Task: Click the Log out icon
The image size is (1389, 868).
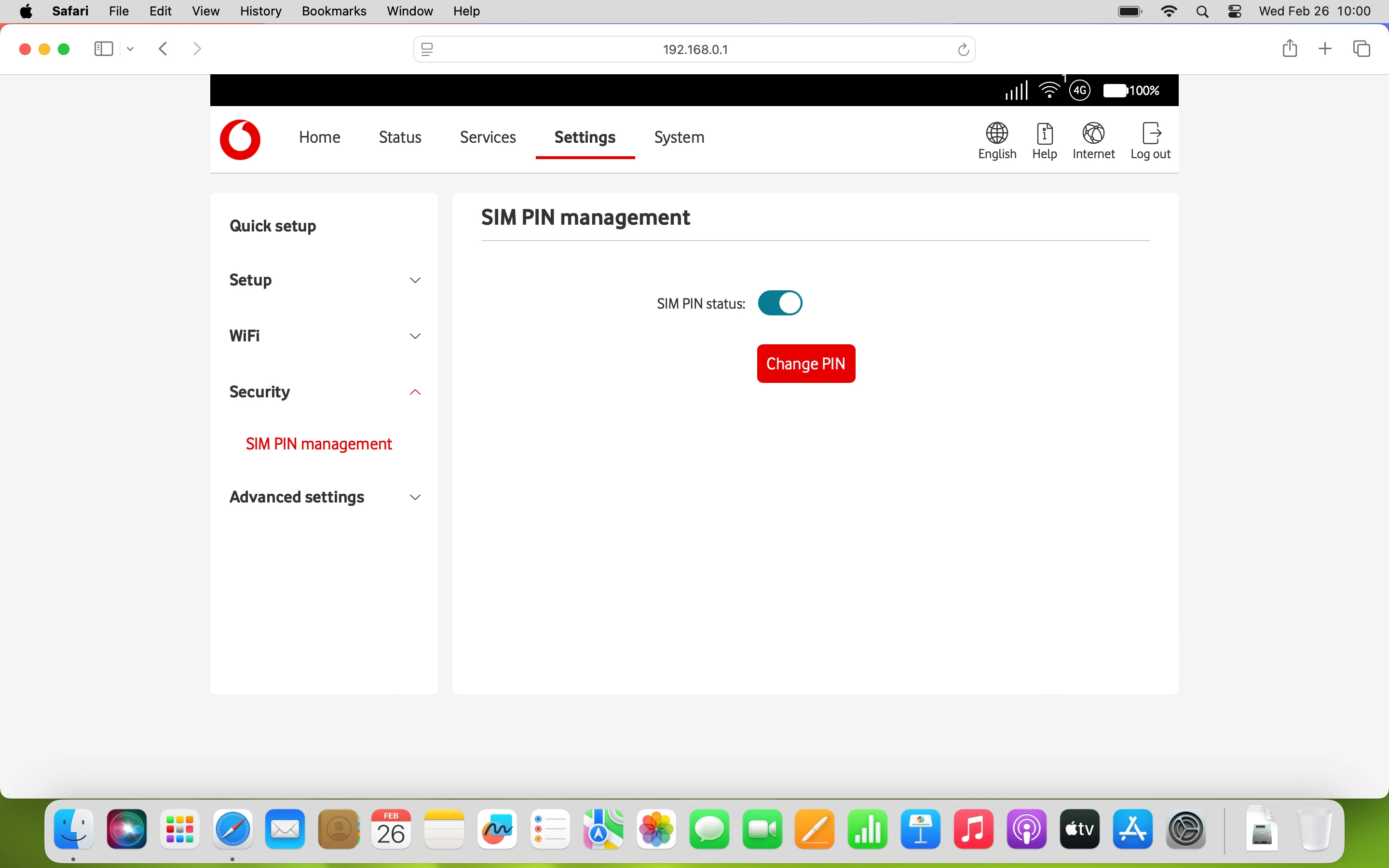Action: pos(1150,141)
